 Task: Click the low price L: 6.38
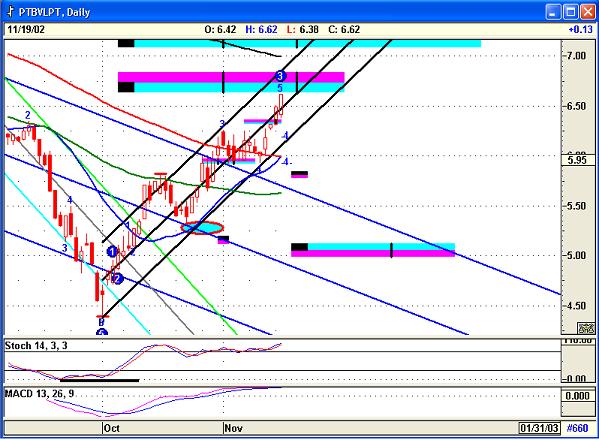tap(303, 29)
